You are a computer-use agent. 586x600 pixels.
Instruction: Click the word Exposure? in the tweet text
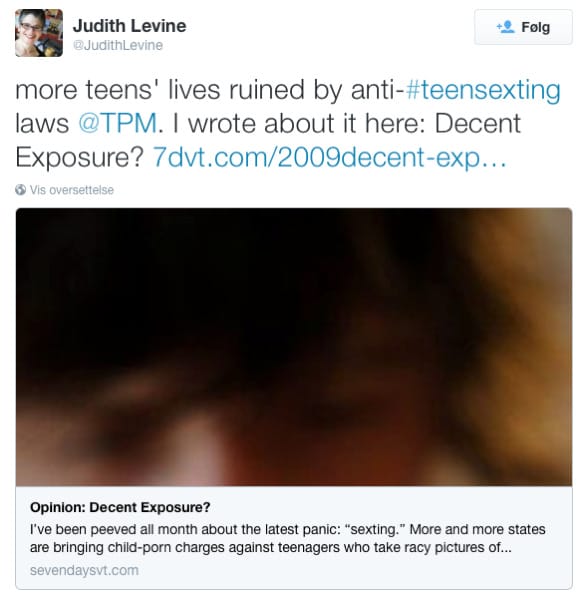[x=79, y=158]
